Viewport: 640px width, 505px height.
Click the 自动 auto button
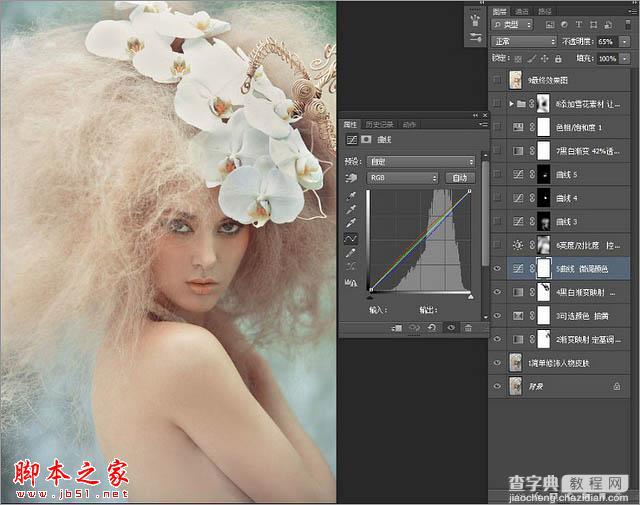(460, 178)
